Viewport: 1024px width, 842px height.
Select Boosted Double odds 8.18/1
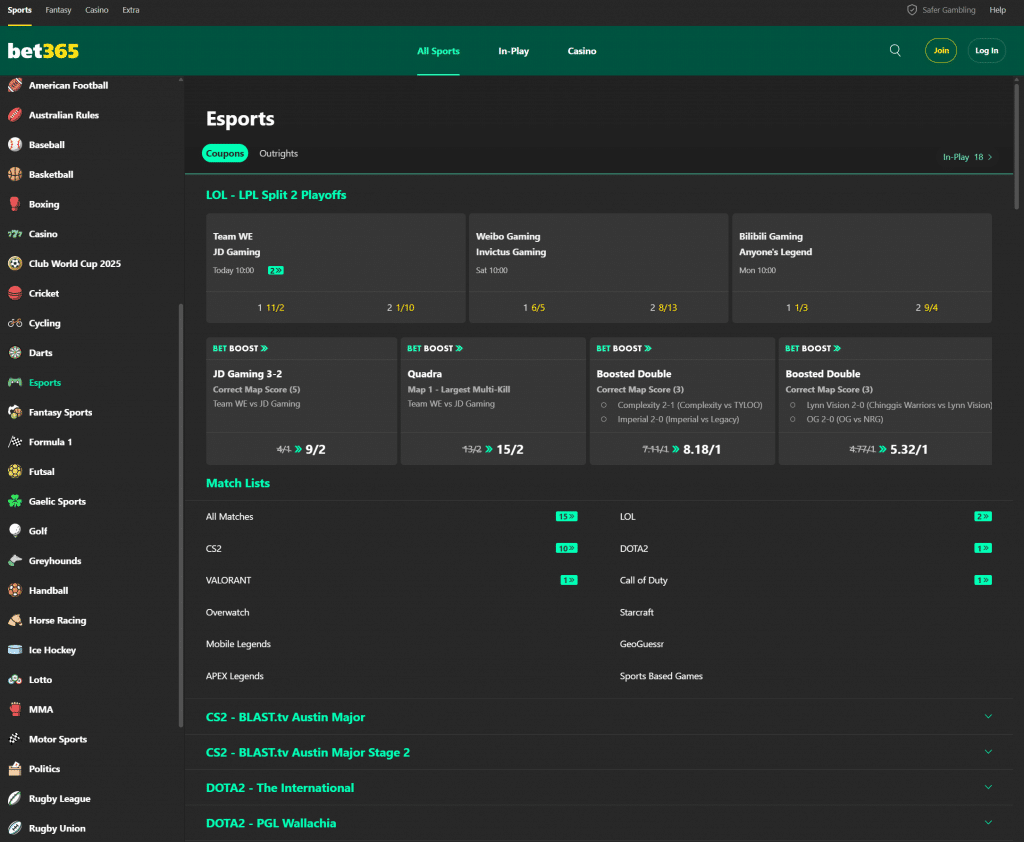(x=682, y=449)
